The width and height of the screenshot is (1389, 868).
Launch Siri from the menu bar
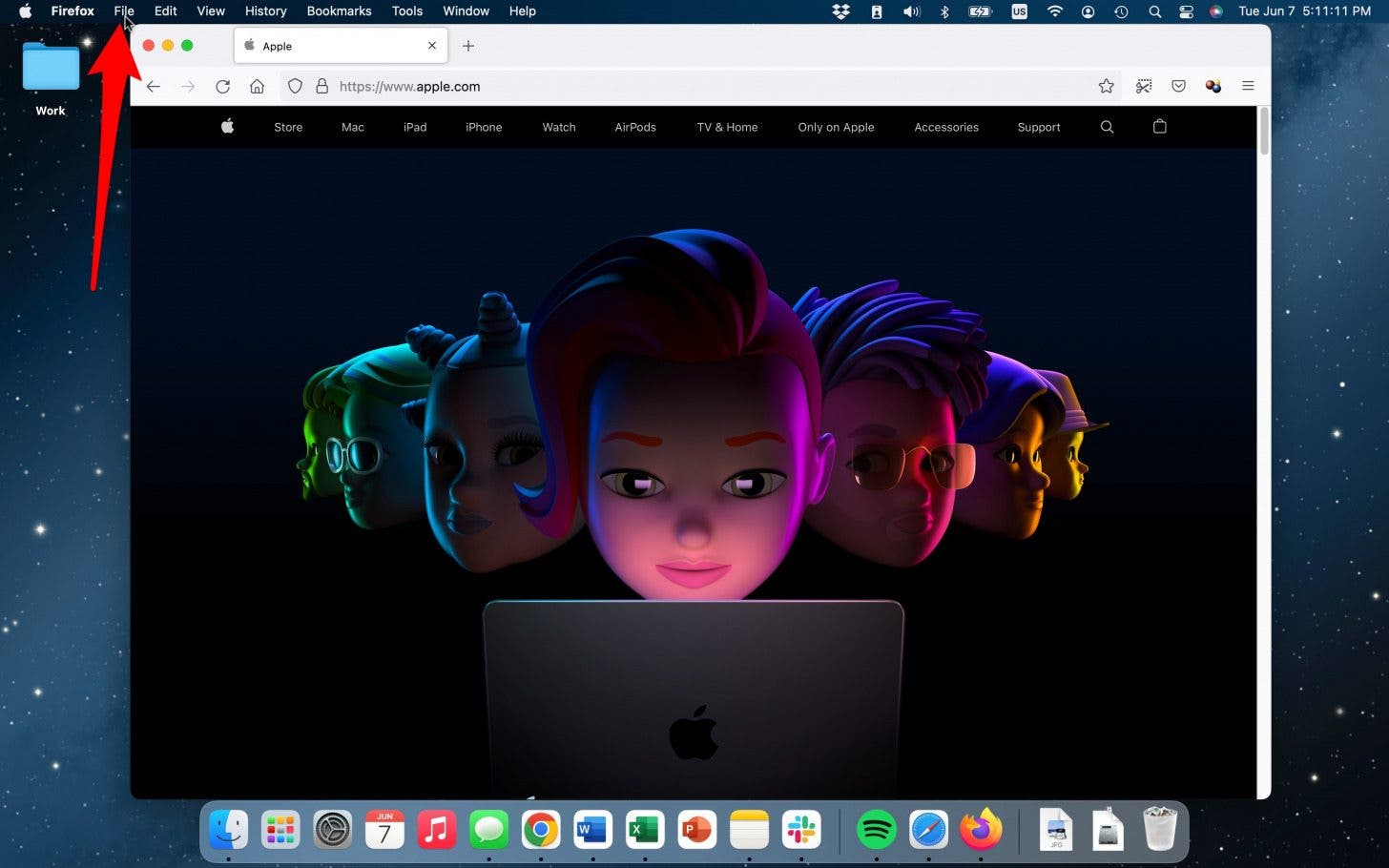(x=1216, y=11)
